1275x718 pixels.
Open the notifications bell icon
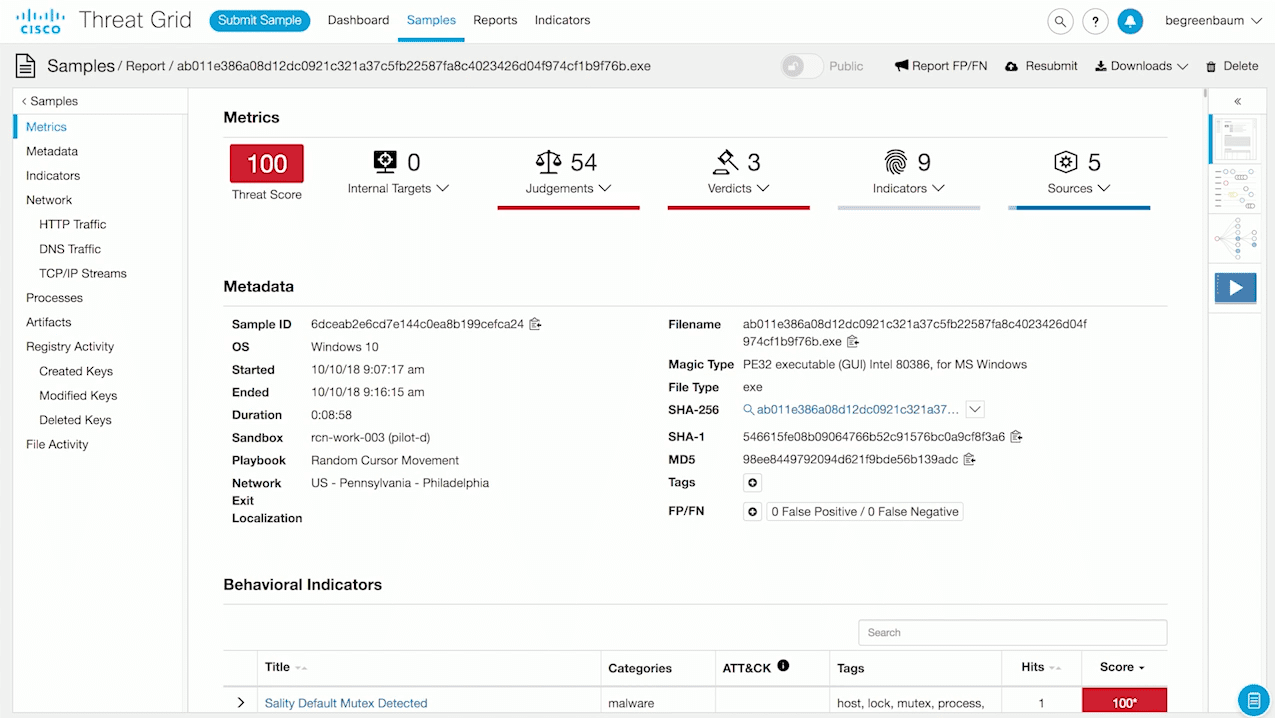(1130, 21)
